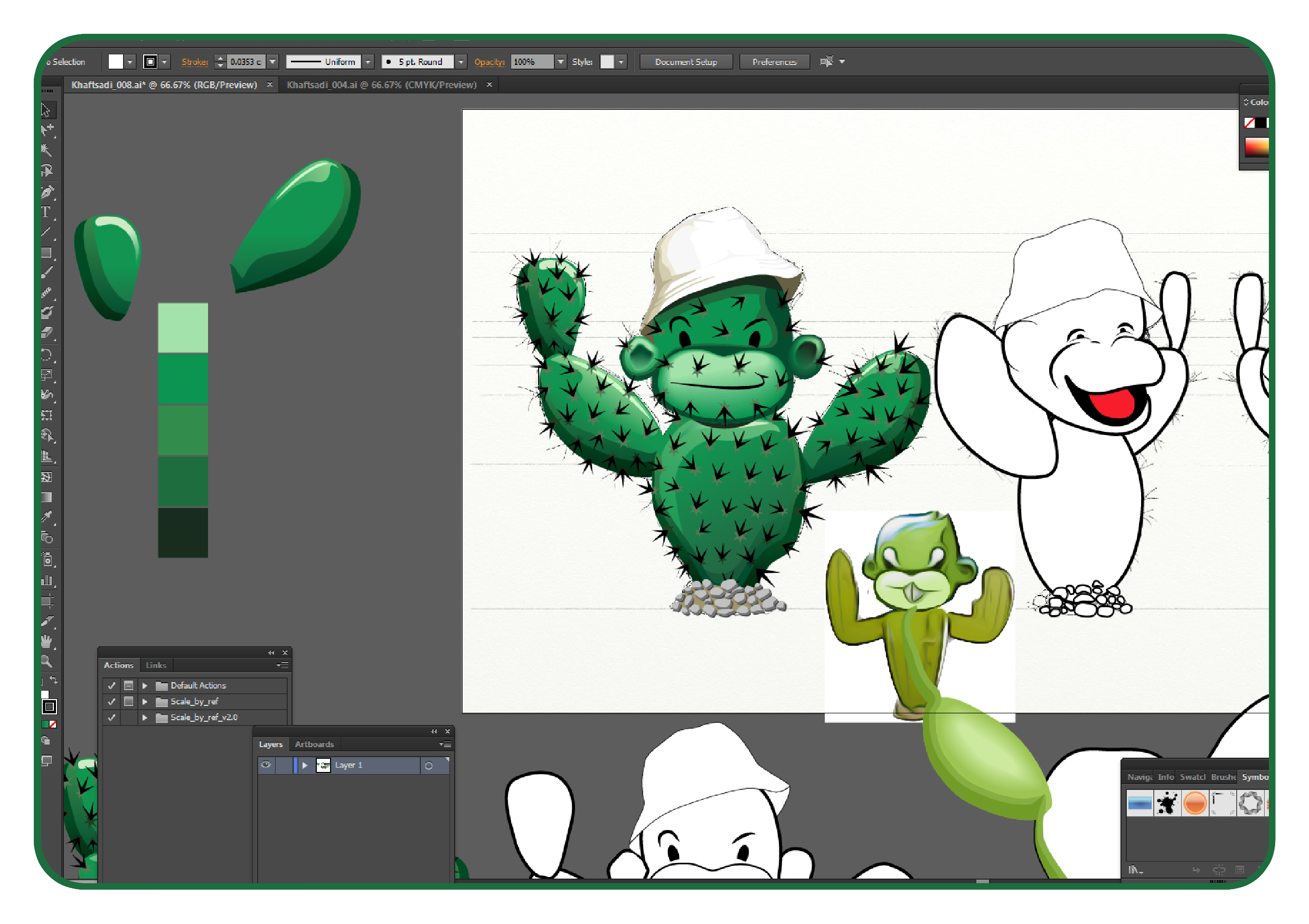The image size is (1309, 924).
Task: Select the Hand tool
Action: [47, 642]
